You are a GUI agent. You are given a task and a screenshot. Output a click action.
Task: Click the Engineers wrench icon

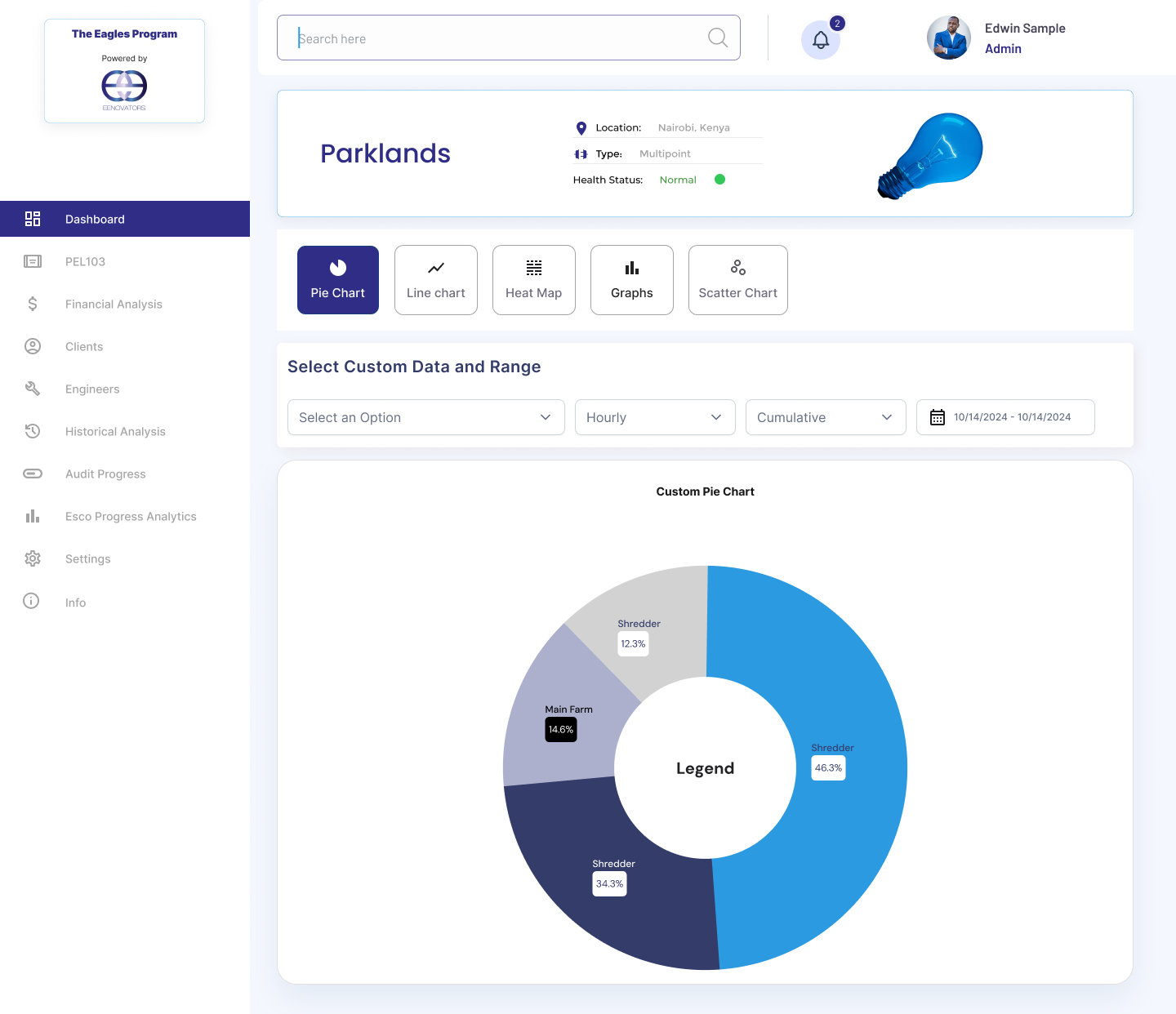coord(33,389)
